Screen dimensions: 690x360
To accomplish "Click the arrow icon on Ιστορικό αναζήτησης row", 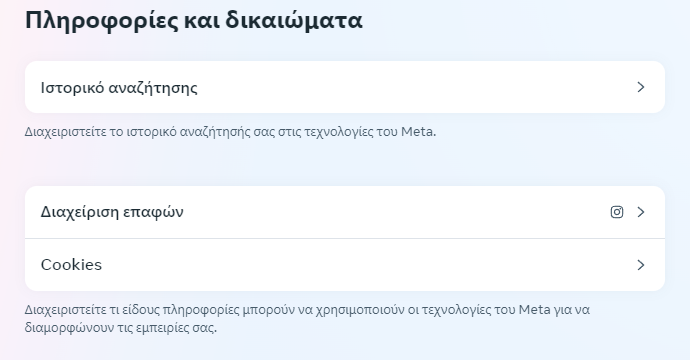I will [x=641, y=87].
